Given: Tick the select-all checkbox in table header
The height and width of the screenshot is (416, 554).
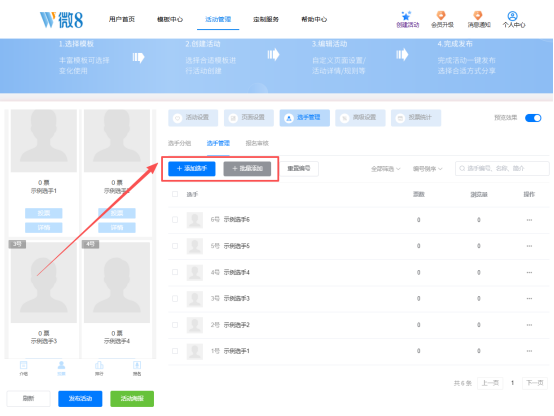Looking at the screenshot, I should pos(175,194).
